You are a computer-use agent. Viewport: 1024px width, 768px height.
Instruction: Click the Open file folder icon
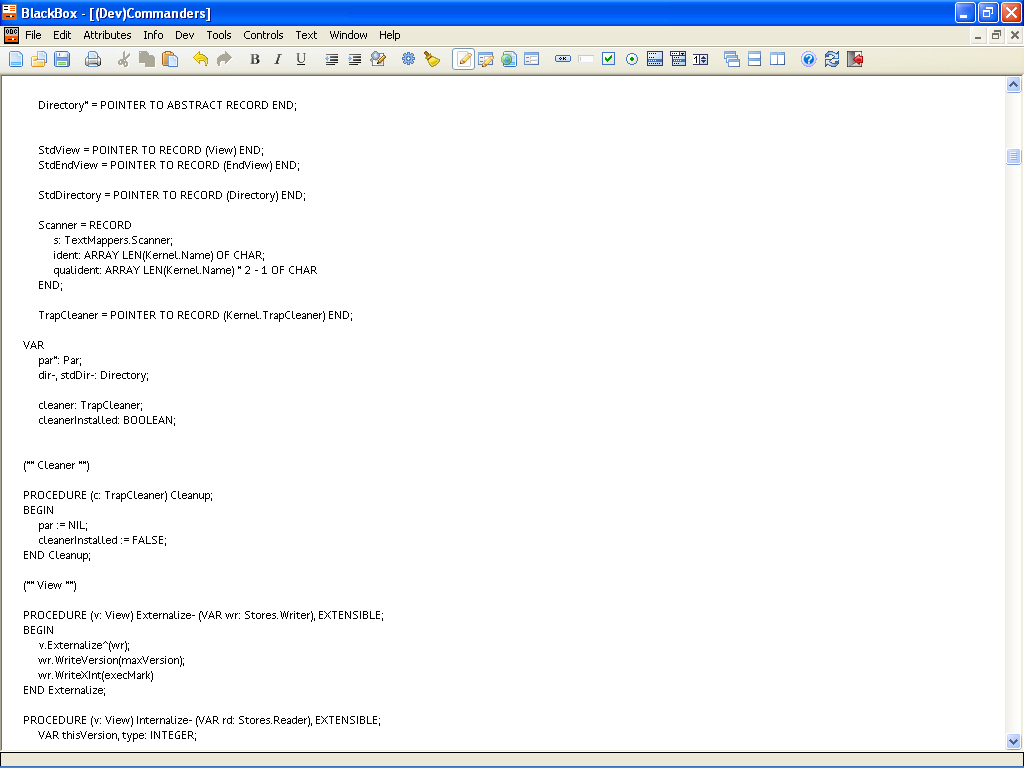tap(39, 59)
